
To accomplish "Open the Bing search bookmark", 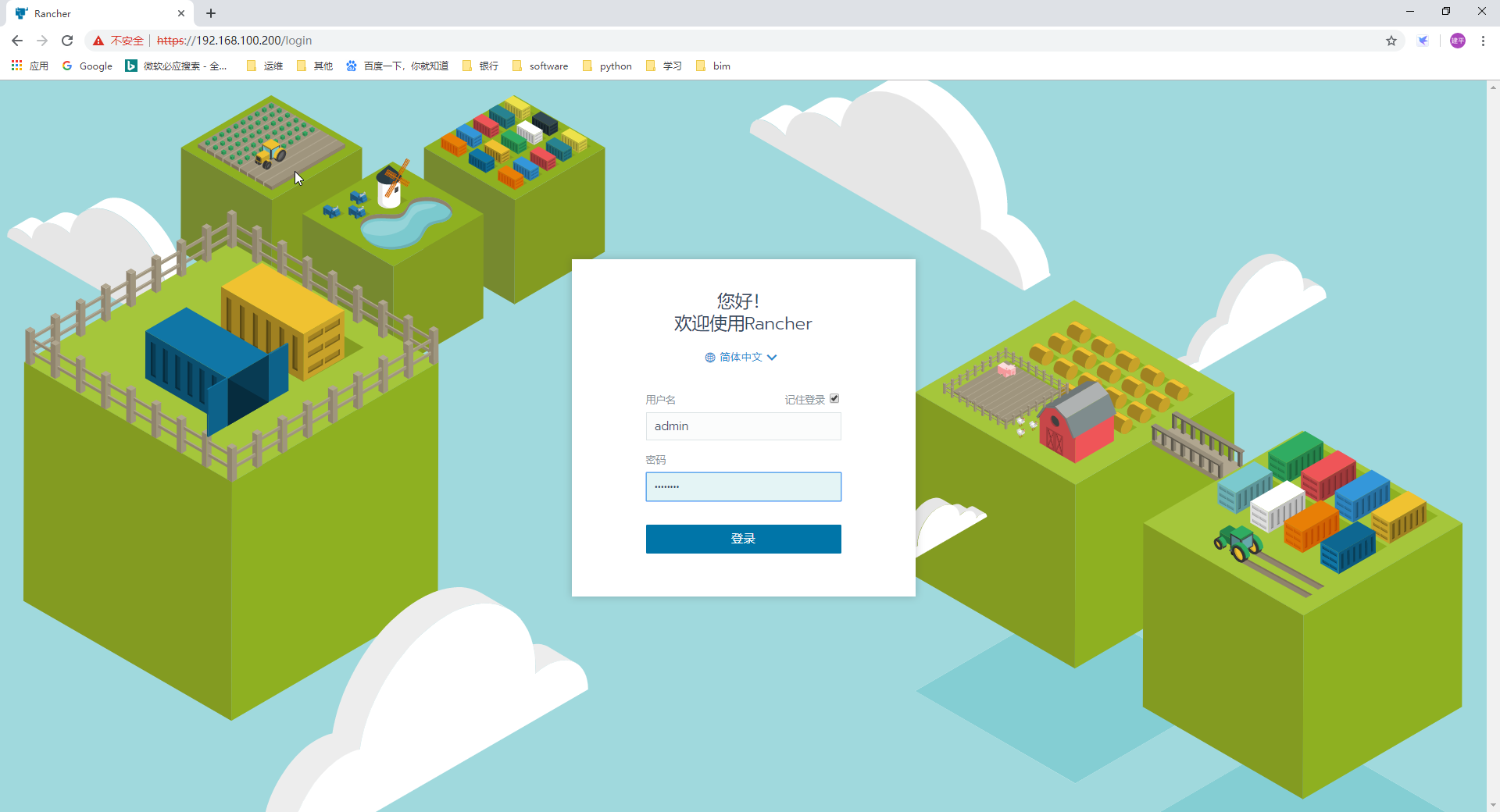I will click(177, 66).
